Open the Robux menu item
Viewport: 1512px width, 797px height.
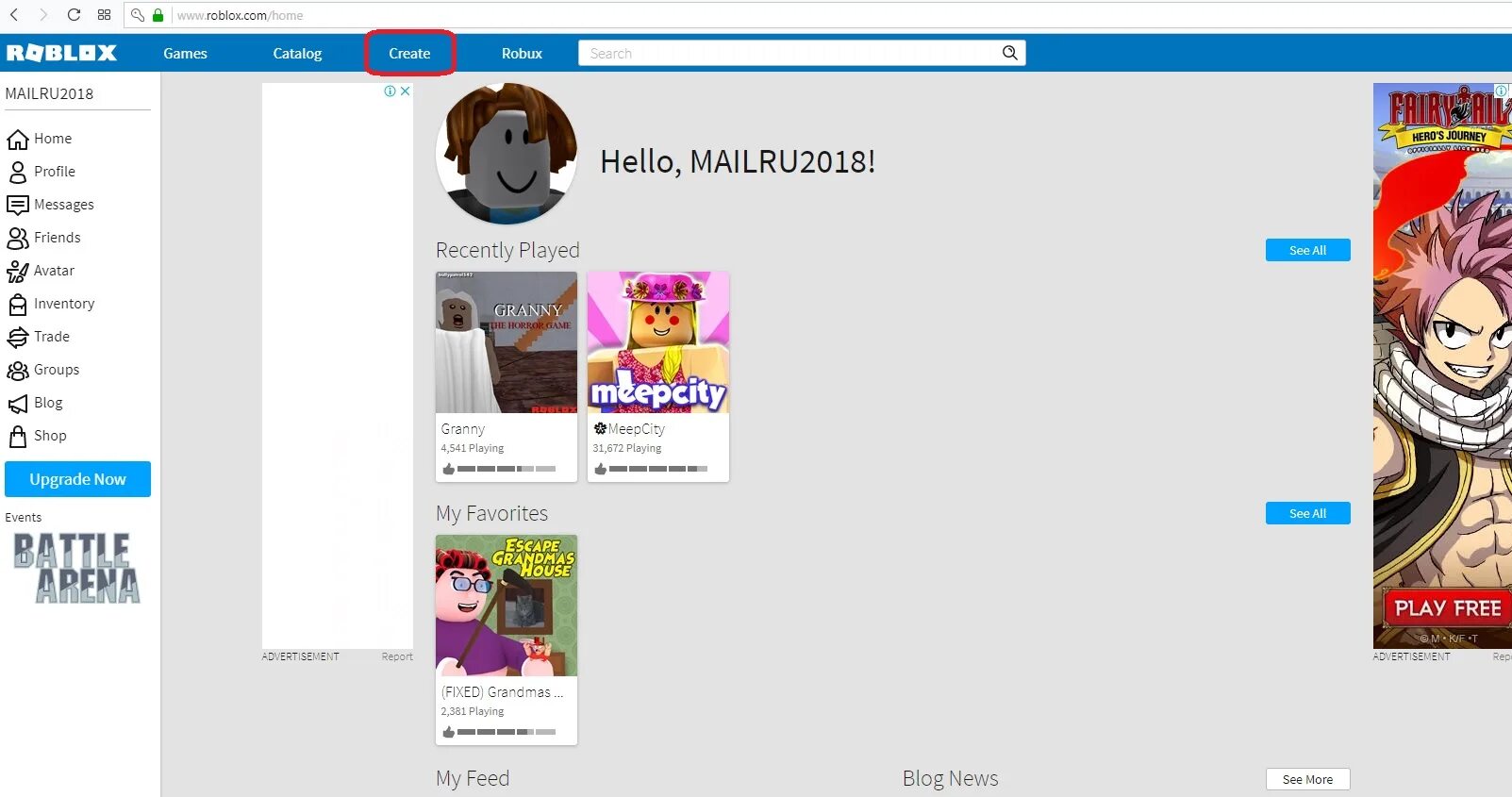(522, 54)
